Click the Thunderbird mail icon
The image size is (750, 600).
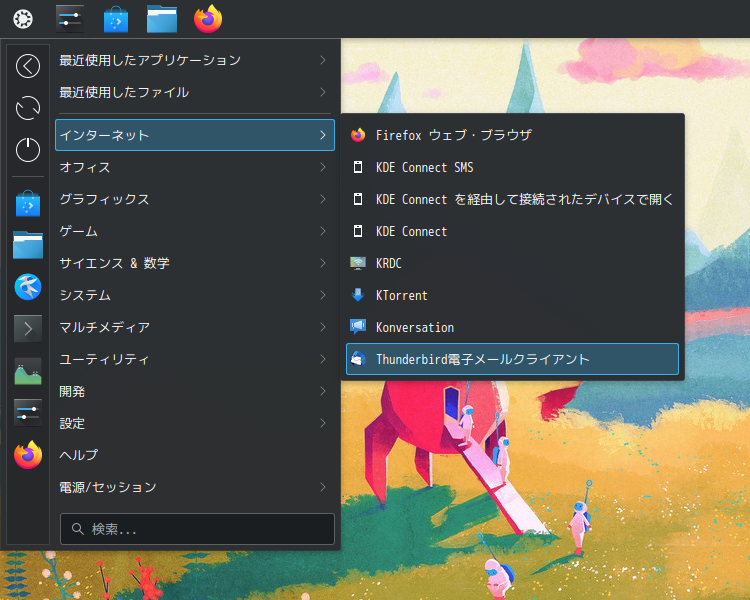[x=358, y=359]
